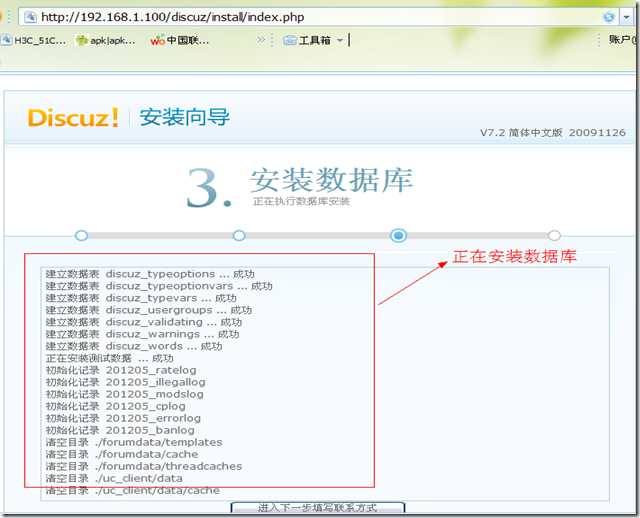Click the second step circle on progress bar
Image resolution: width=640 pixels, height=518 pixels.
point(239,236)
